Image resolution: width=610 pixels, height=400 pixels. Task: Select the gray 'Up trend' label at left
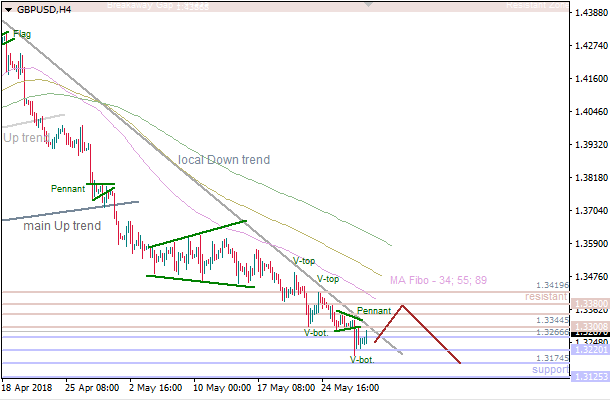click(22, 138)
